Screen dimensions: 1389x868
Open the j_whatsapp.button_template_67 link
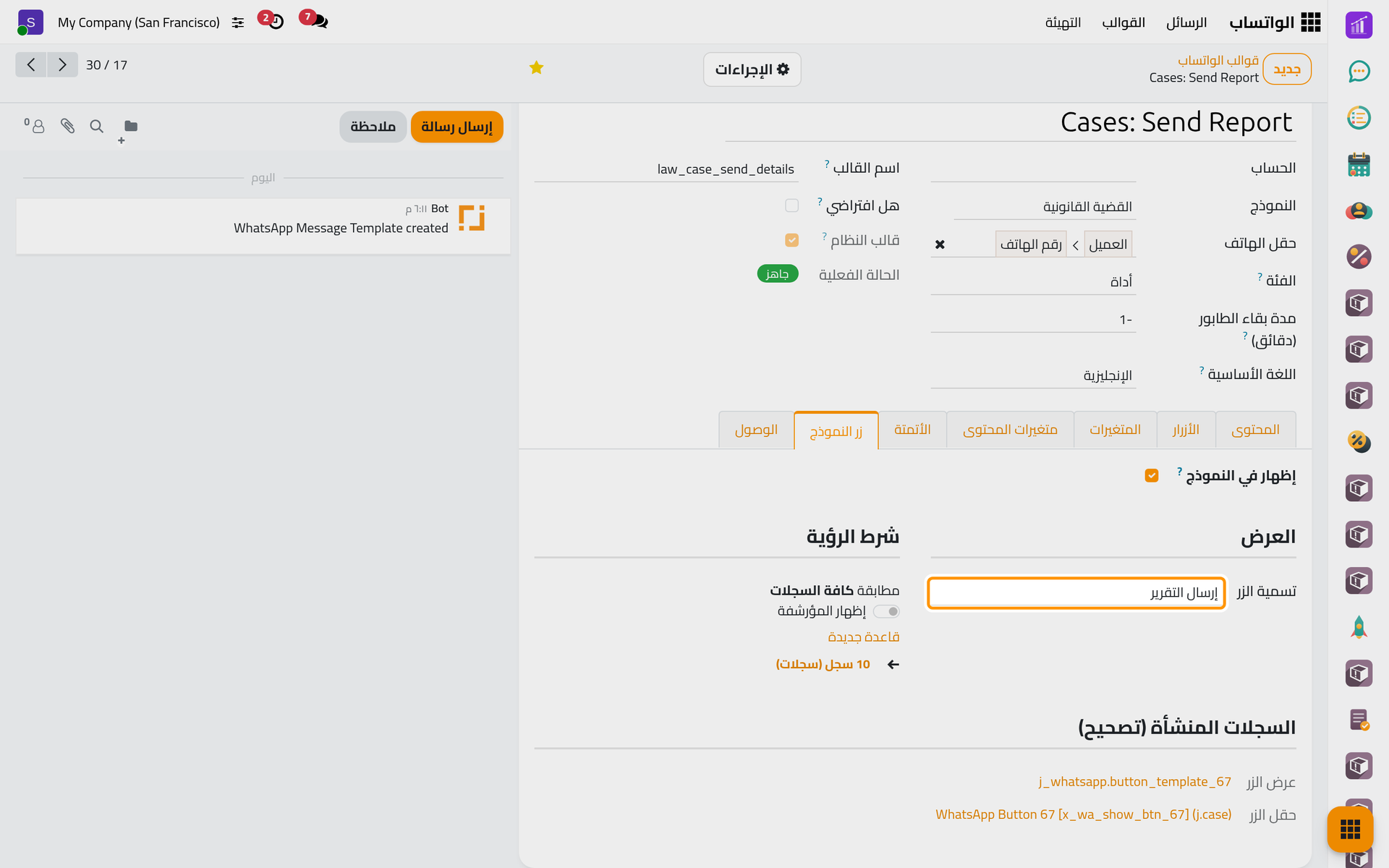point(1134,782)
